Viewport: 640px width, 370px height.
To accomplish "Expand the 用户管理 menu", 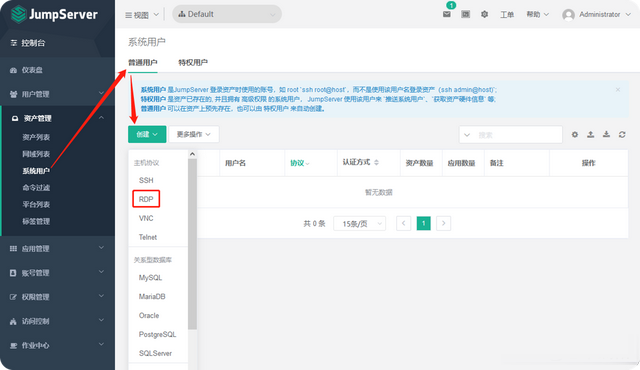I will (x=57, y=94).
